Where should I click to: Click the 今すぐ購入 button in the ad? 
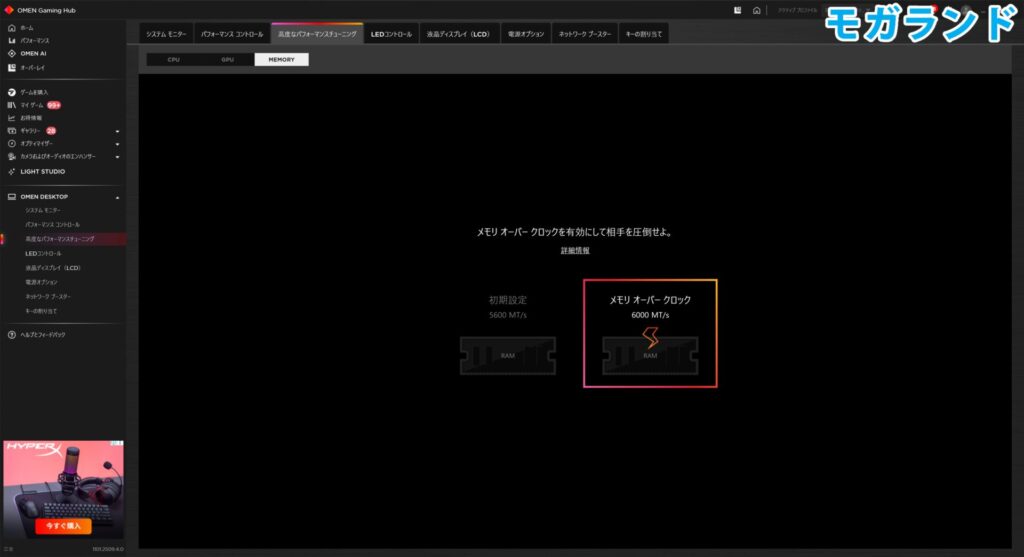(x=63, y=525)
